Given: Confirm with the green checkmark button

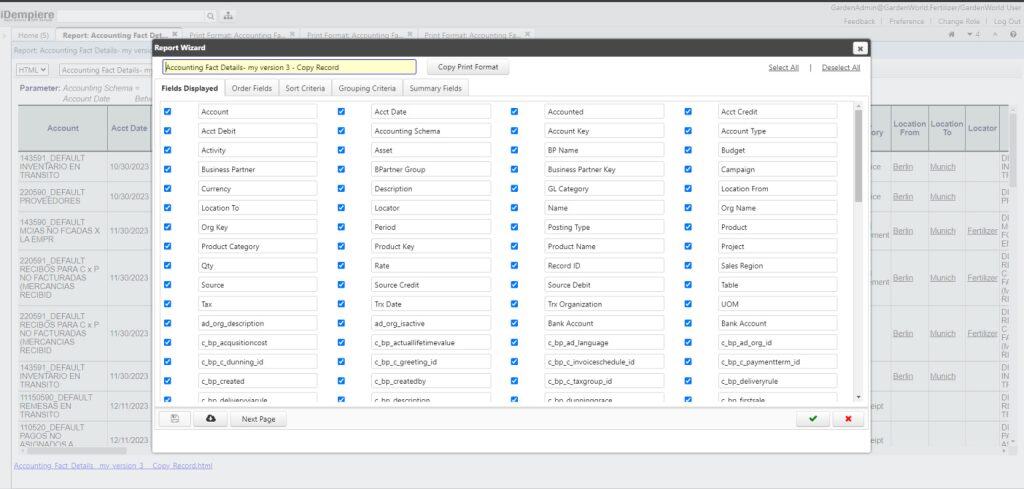Looking at the screenshot, I should [812, 419].
